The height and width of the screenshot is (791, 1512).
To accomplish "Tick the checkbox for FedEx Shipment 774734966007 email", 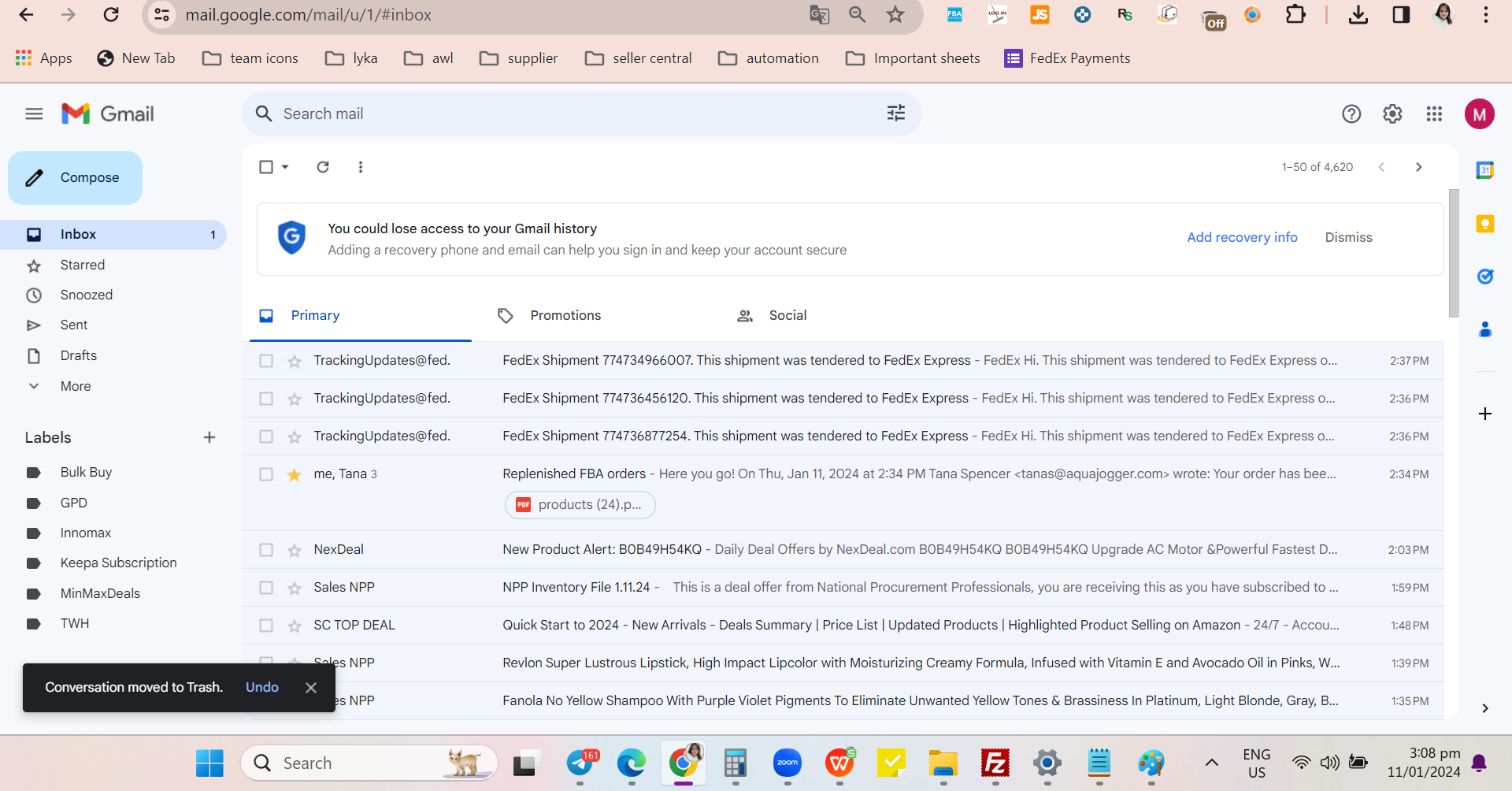I will pyautogui.click(x=266, y=361).
